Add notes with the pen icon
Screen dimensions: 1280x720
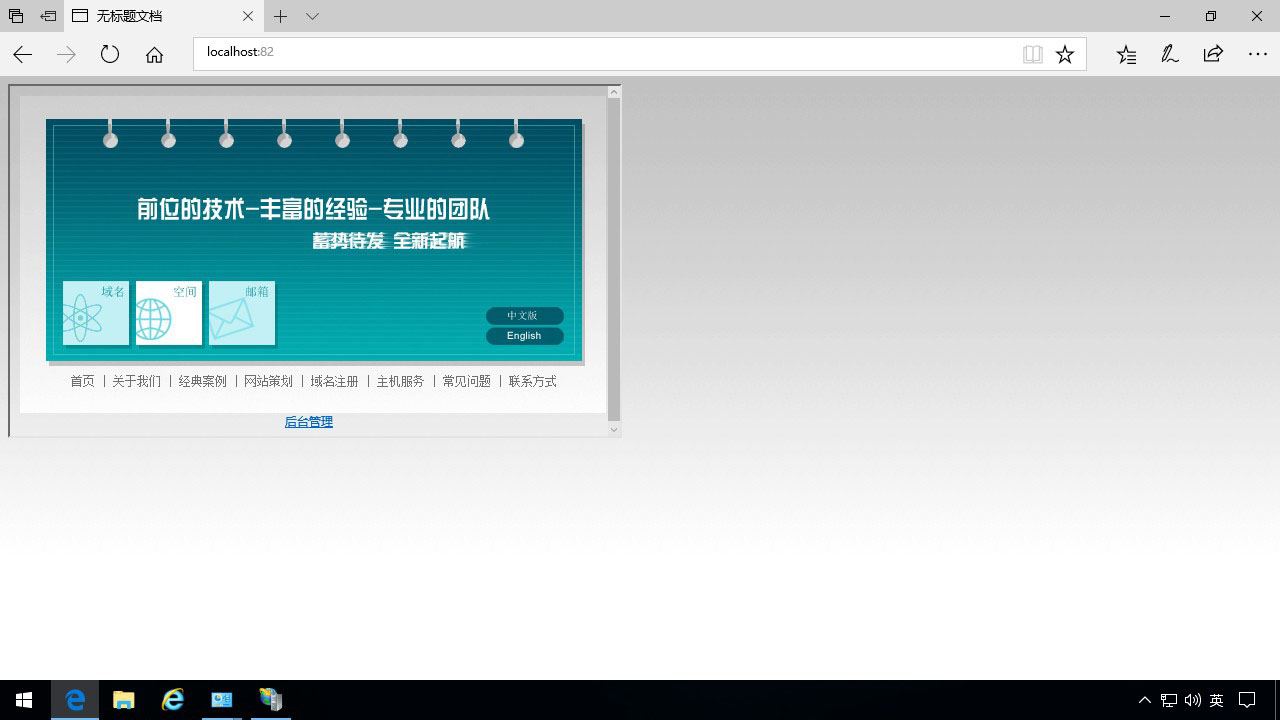point(1169,55)
